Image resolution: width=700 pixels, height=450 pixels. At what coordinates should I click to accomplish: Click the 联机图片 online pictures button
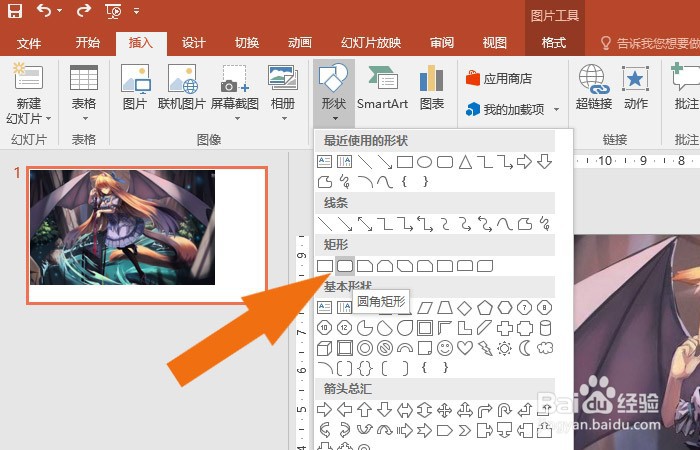click(182, 87)
